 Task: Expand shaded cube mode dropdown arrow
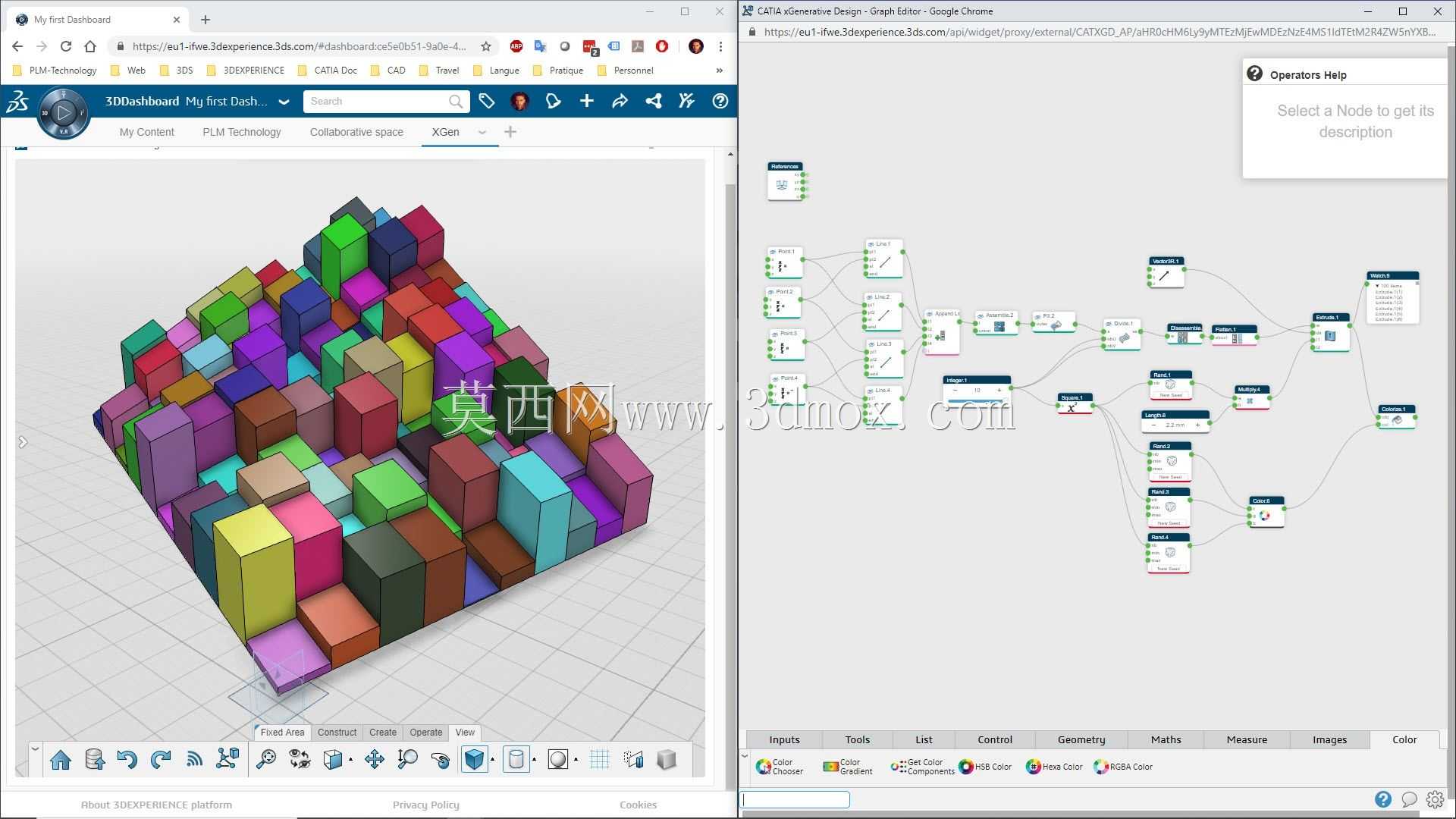[x=493, y=760]
